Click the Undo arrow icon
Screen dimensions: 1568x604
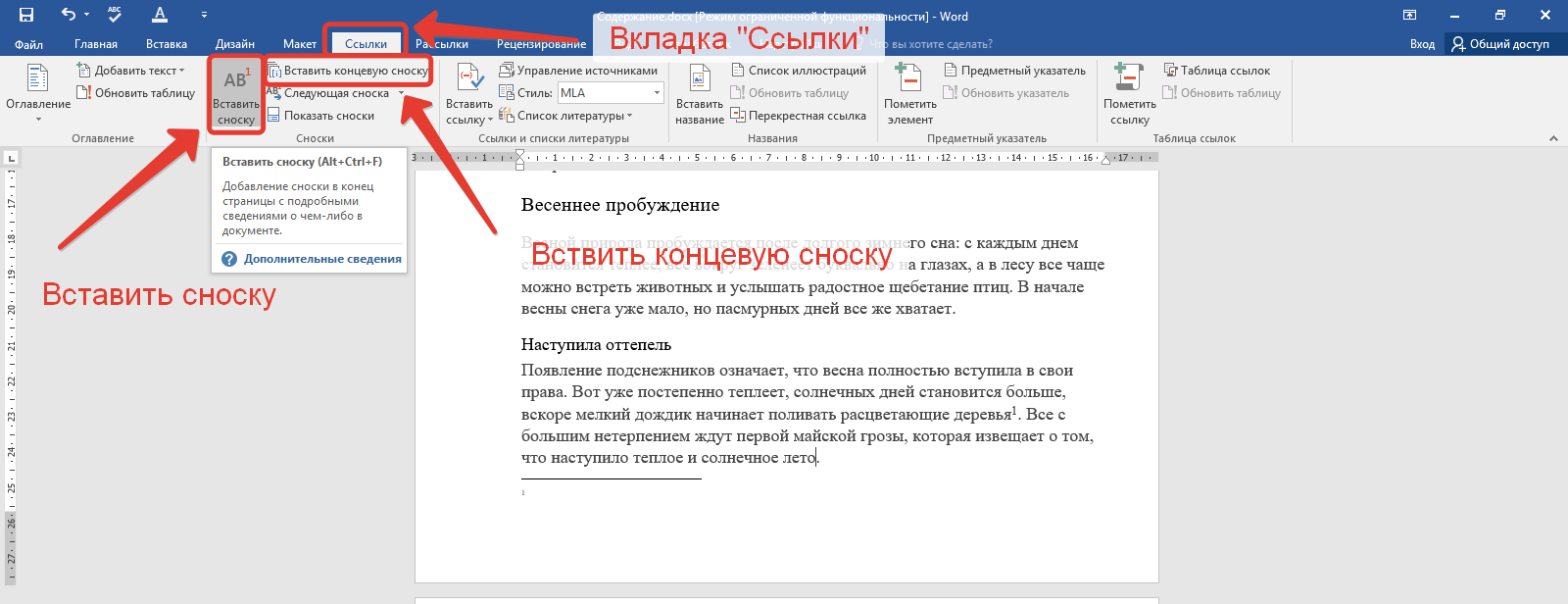pyautogui.click(x=68, y=15)
